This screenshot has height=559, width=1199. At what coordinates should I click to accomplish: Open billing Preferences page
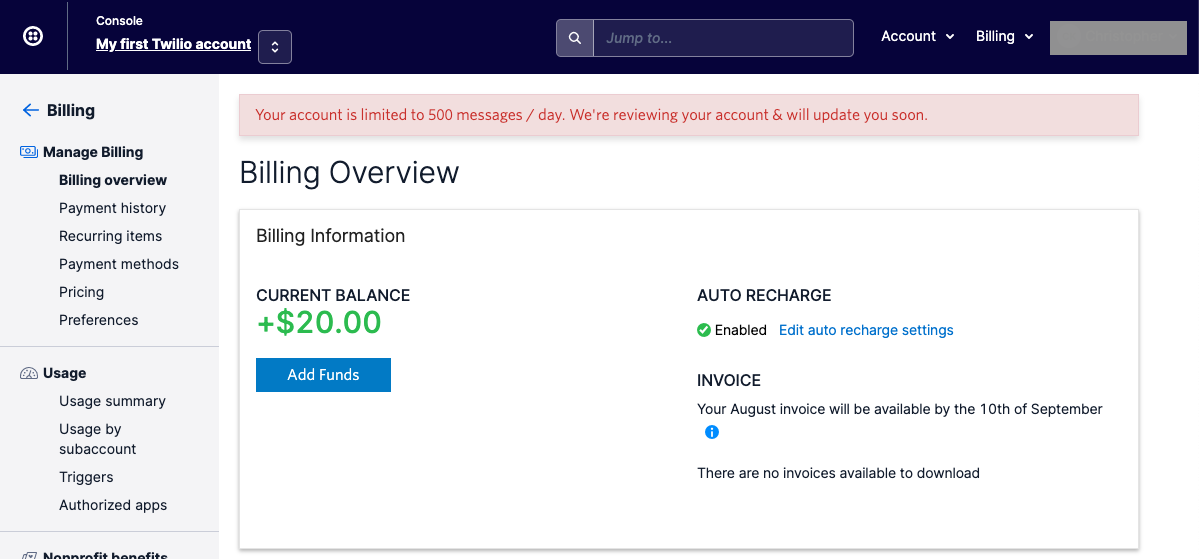pyautogui.click(x=99, y=320)
